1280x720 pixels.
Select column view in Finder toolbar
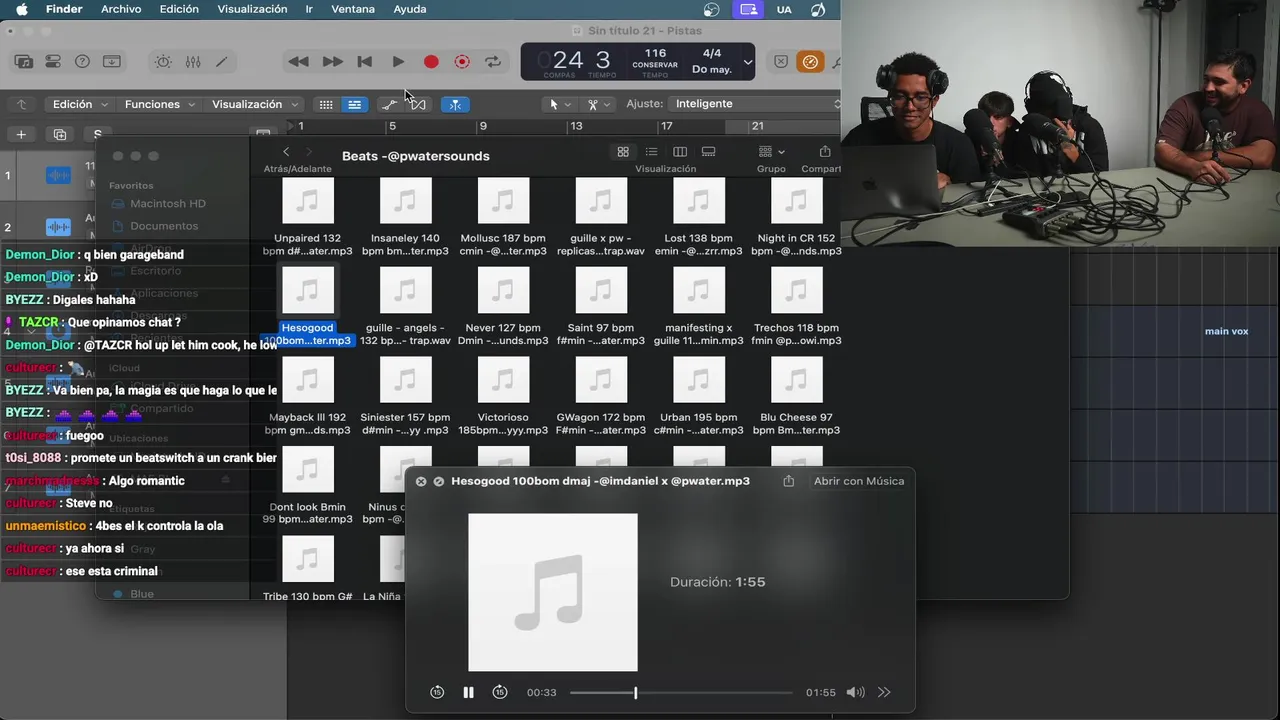680,152
